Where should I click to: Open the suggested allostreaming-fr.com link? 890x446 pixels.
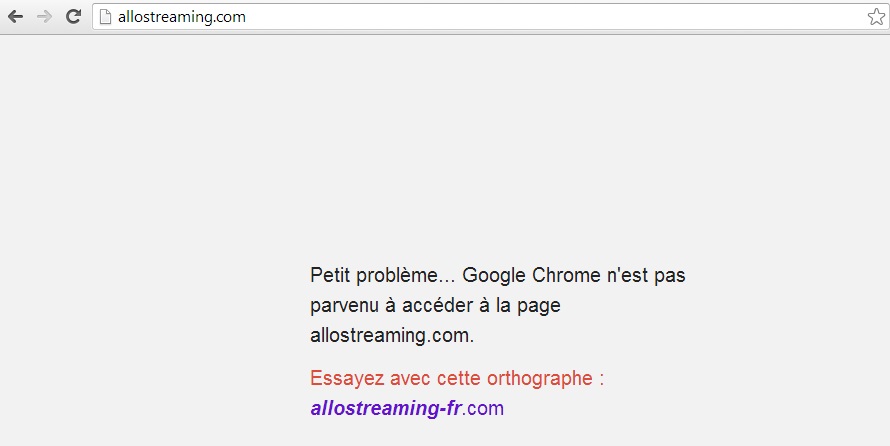(x=407, y=408)
